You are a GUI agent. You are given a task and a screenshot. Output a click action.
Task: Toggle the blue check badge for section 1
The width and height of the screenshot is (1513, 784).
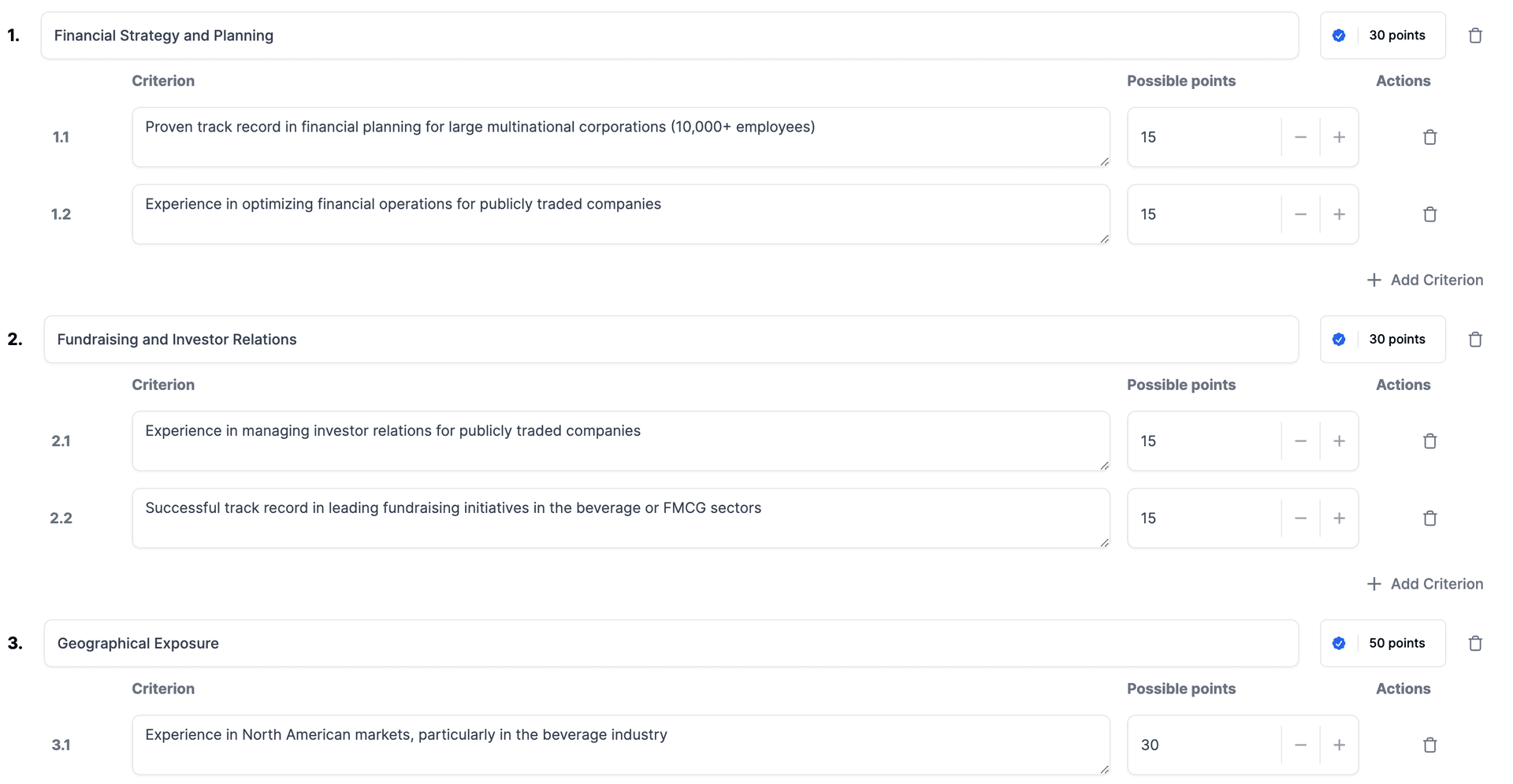[x=1339, y=35]
